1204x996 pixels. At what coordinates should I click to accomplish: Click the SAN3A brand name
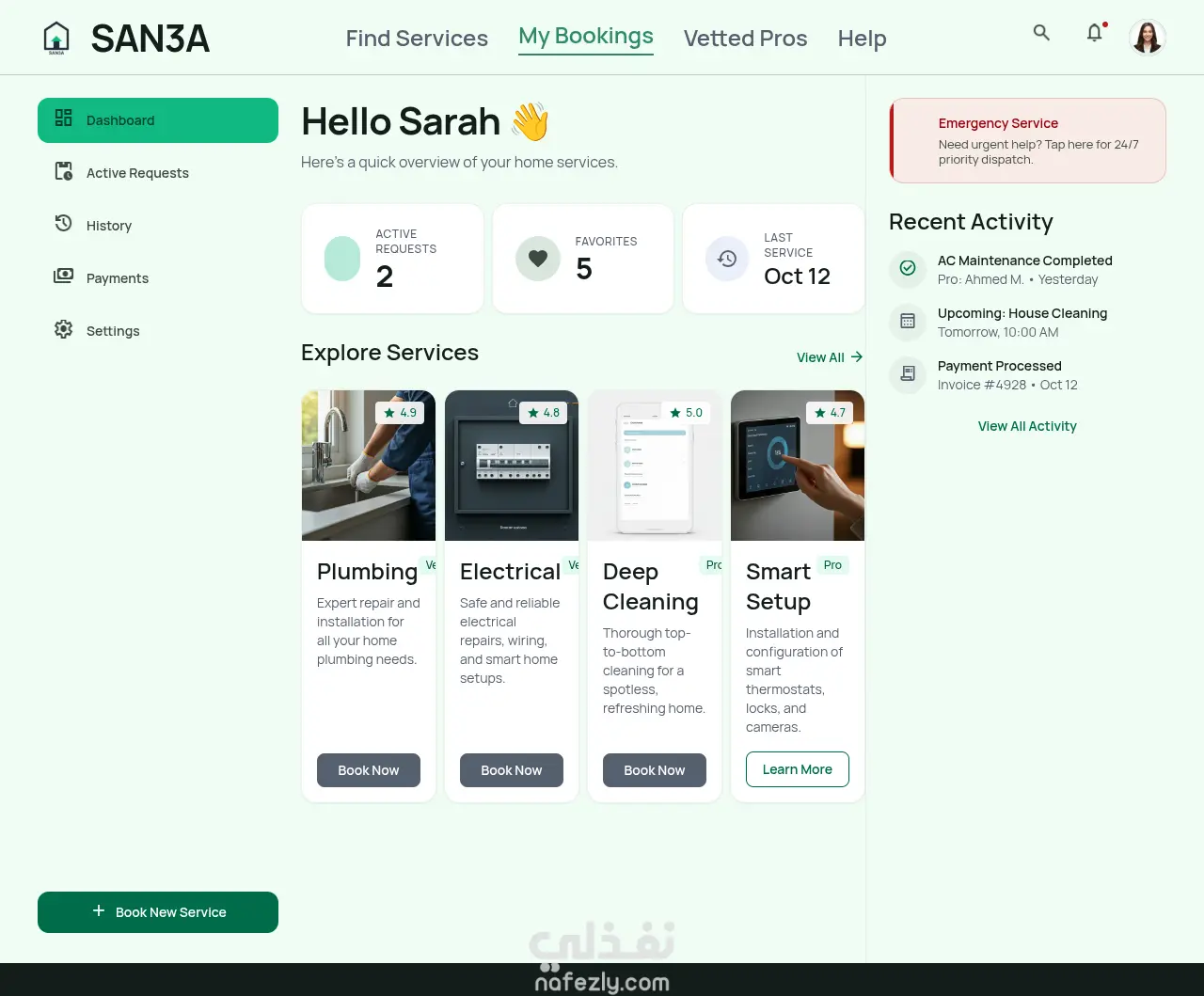coord(150,39)
